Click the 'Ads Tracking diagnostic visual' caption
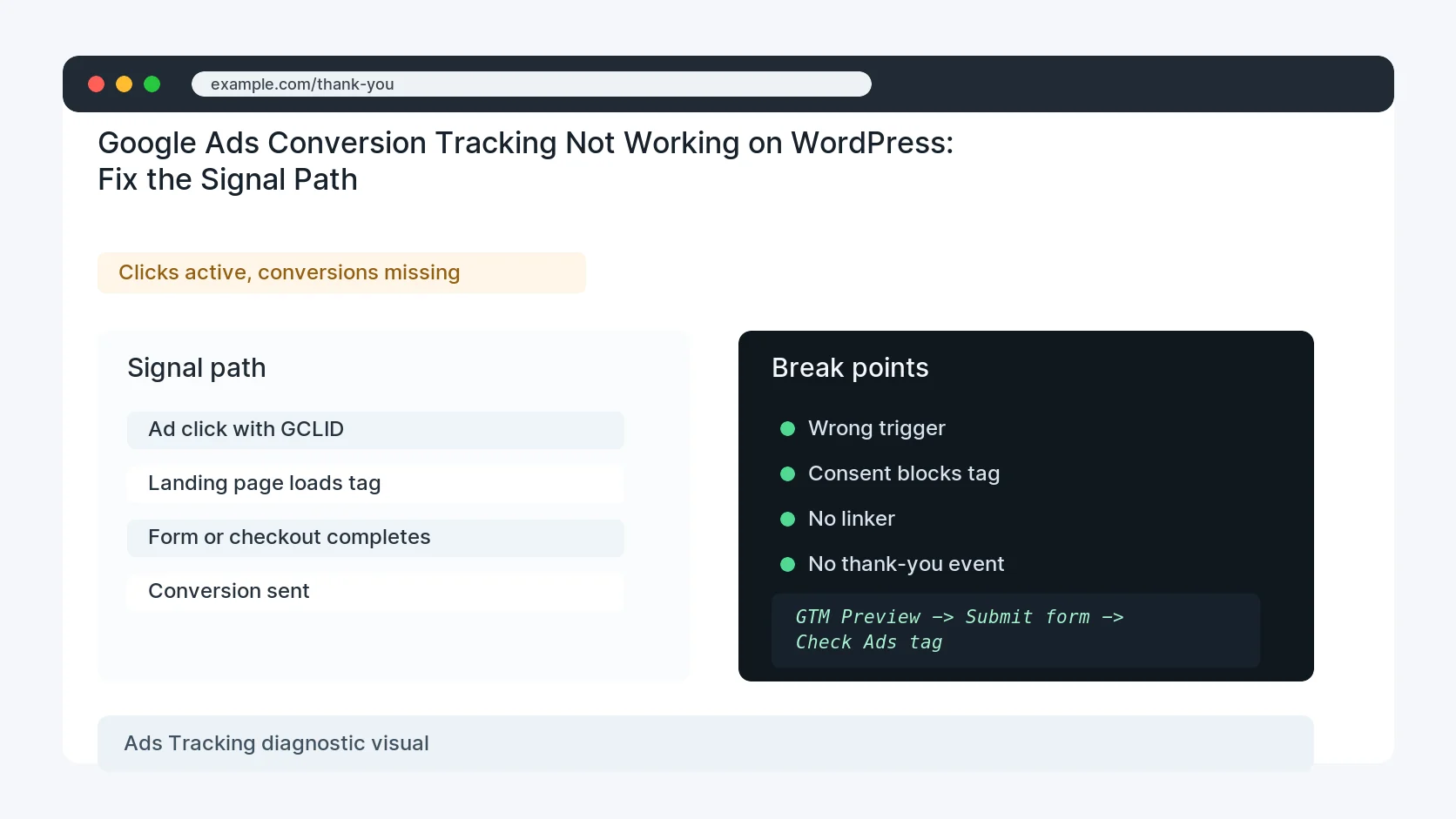The width and height of the screenshot is (1456, 819). [705, 743]
